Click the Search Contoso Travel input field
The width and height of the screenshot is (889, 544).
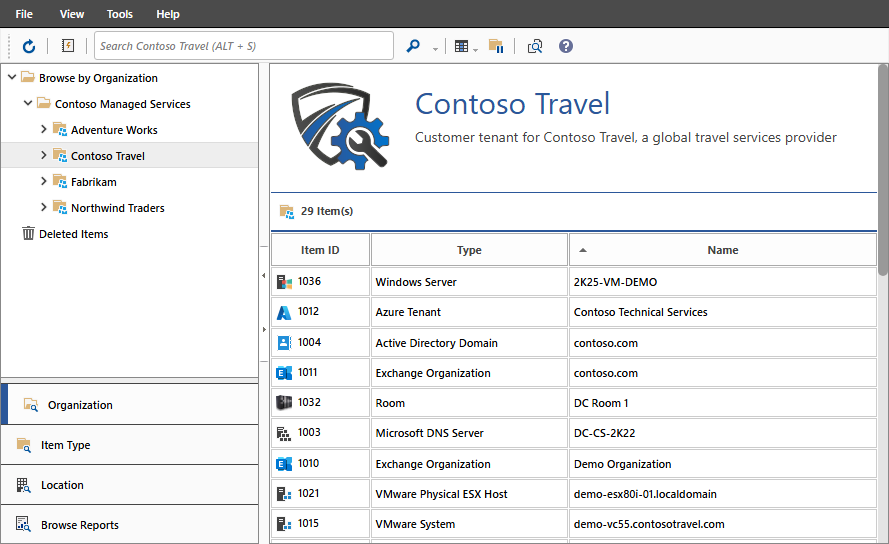(x=244, y=46)
